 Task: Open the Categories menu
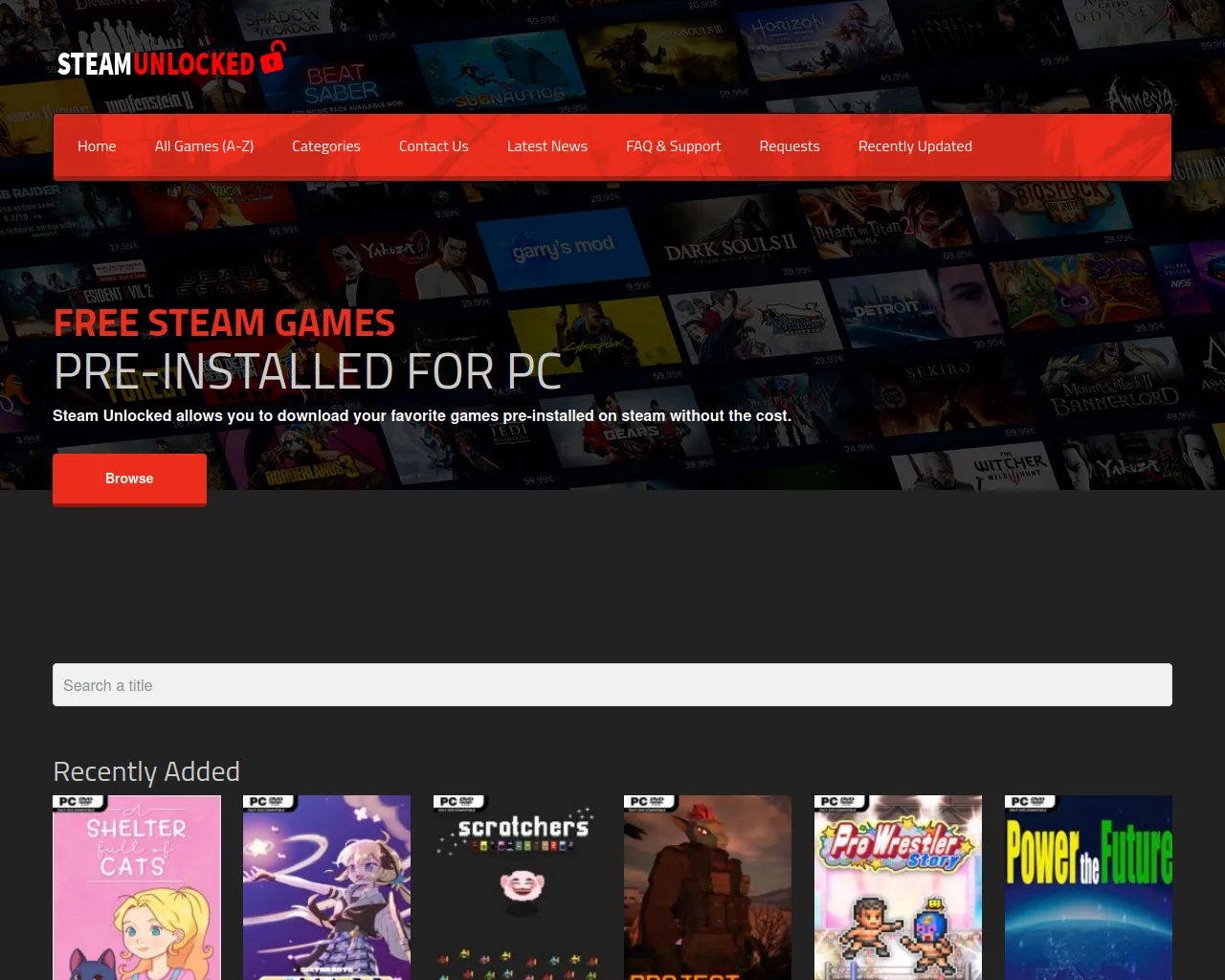(326, 146)
